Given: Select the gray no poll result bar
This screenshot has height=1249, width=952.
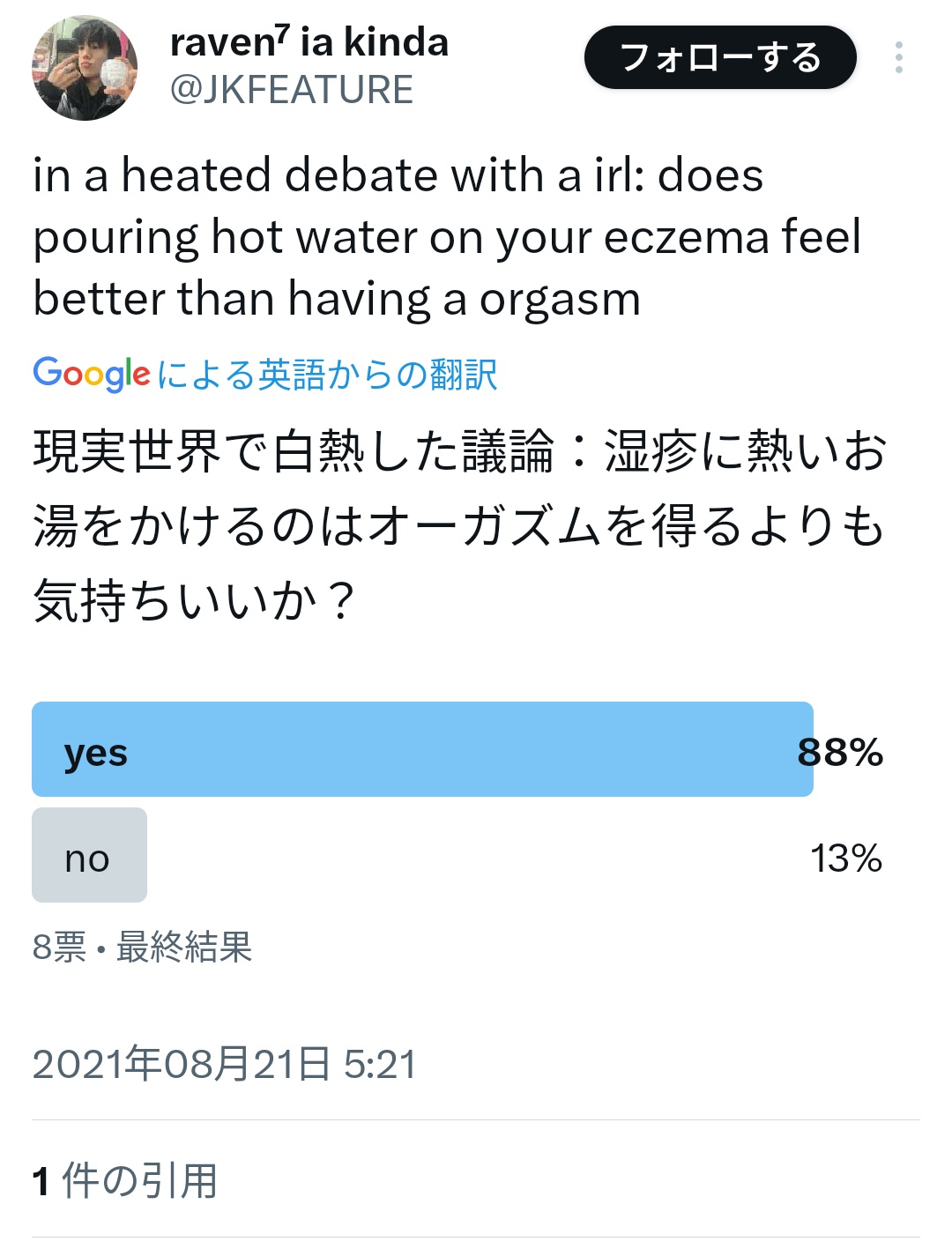Looking at the screenshot, I should click(89, 855).
